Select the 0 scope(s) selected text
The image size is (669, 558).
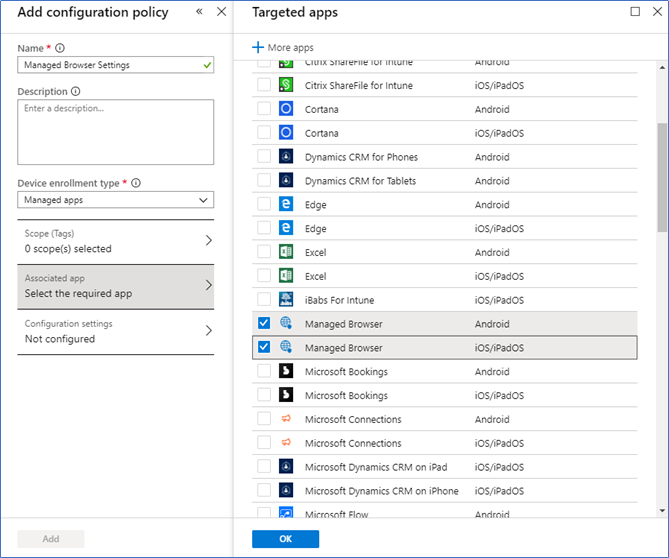pos(68,249)
